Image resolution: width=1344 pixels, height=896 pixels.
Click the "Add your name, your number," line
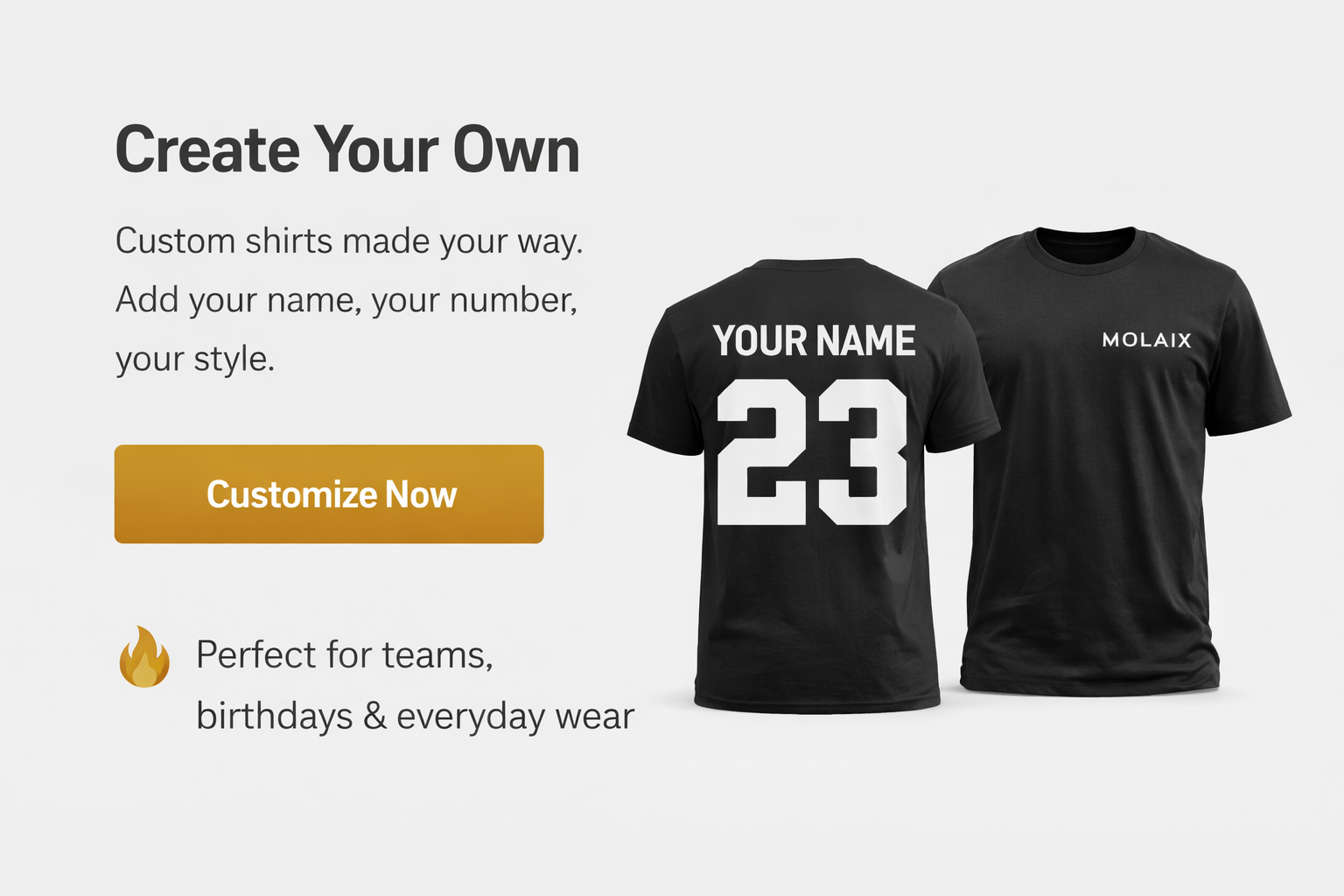346,300
